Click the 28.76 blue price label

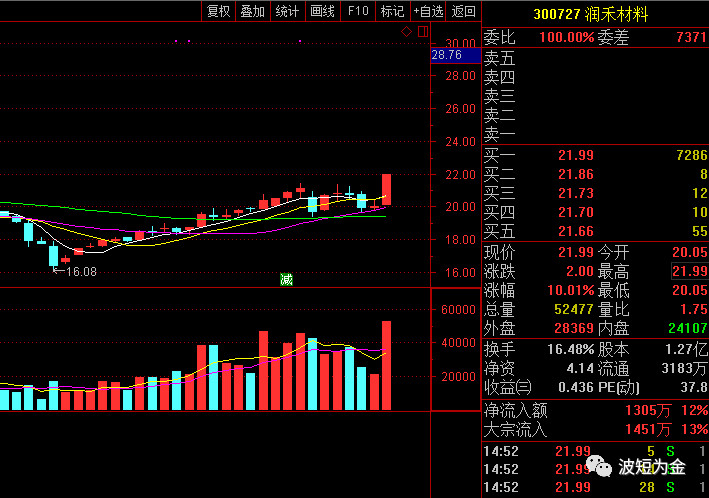pos(446,55)
